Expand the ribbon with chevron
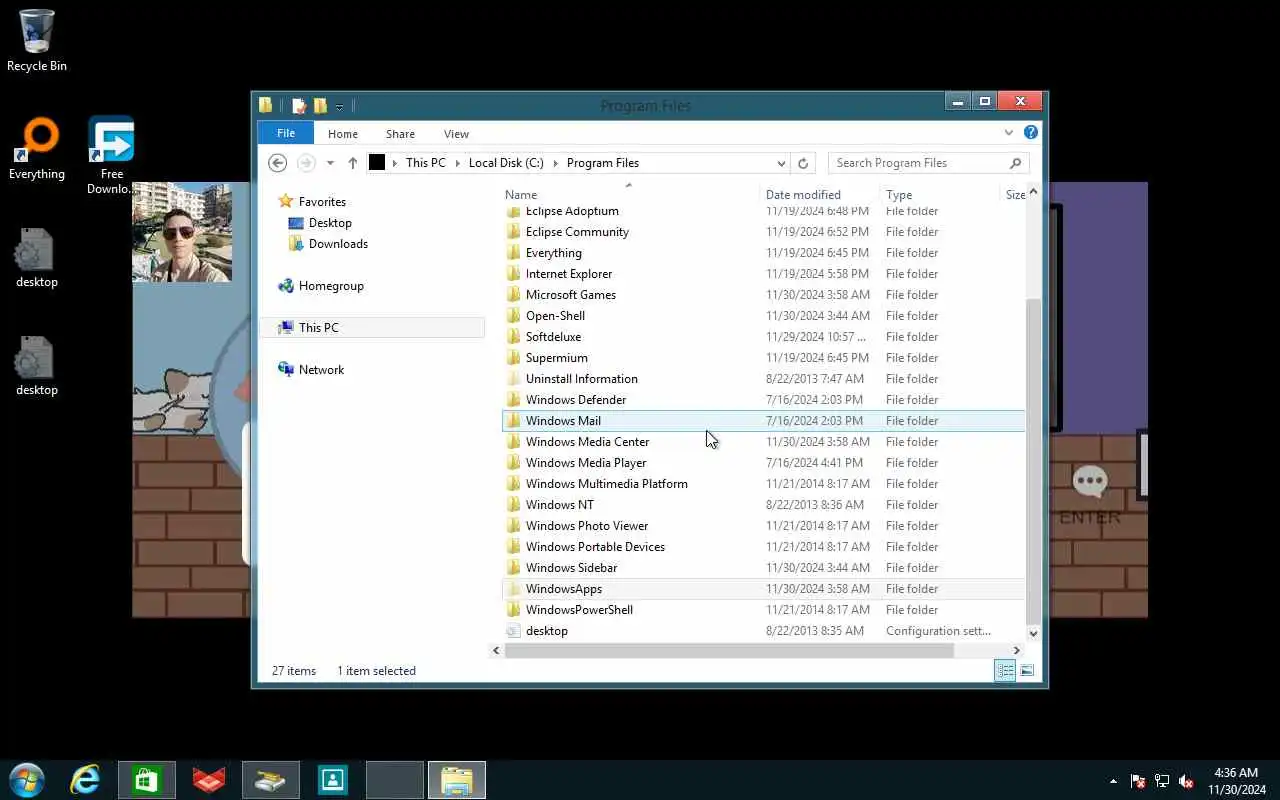Viewport: 1280px width, 800px height. click(x=1009, y=132)
